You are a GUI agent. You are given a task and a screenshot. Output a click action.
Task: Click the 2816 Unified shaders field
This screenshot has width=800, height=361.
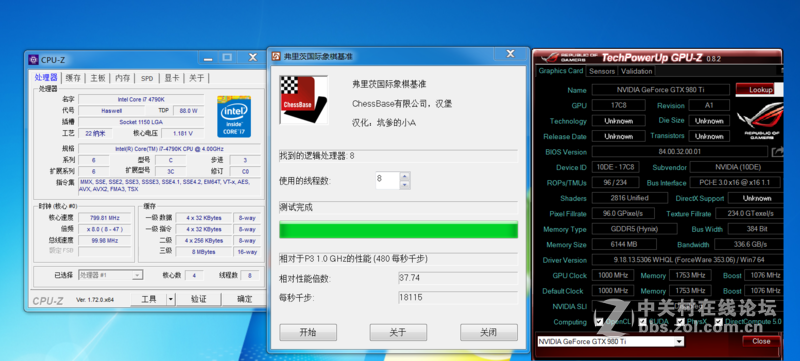click(x=630, y=198)
